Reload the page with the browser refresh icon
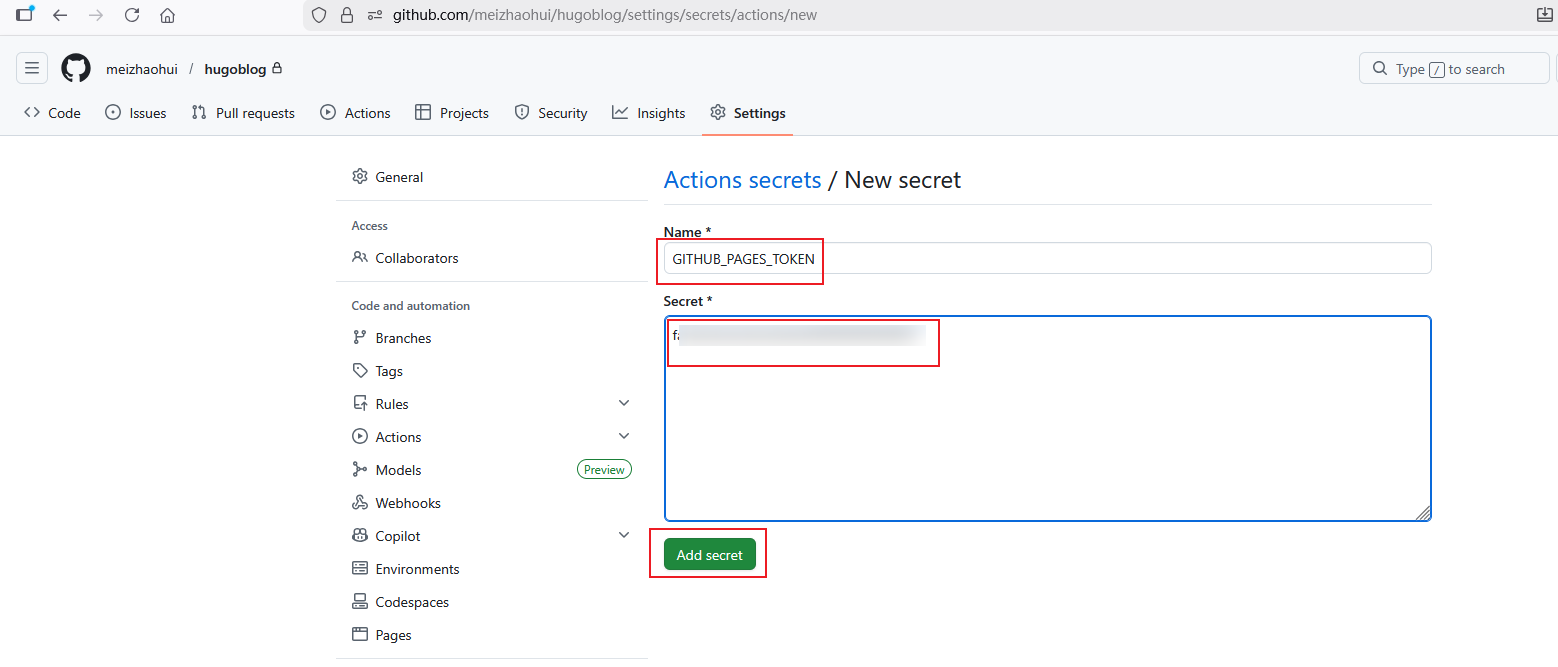Viewport: 1558px width, 667px height. point(132,15)
